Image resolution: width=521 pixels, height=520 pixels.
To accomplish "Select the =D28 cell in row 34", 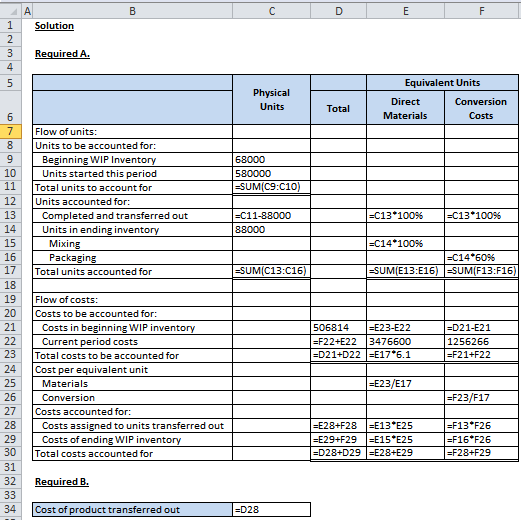I will tap(271, 510).
